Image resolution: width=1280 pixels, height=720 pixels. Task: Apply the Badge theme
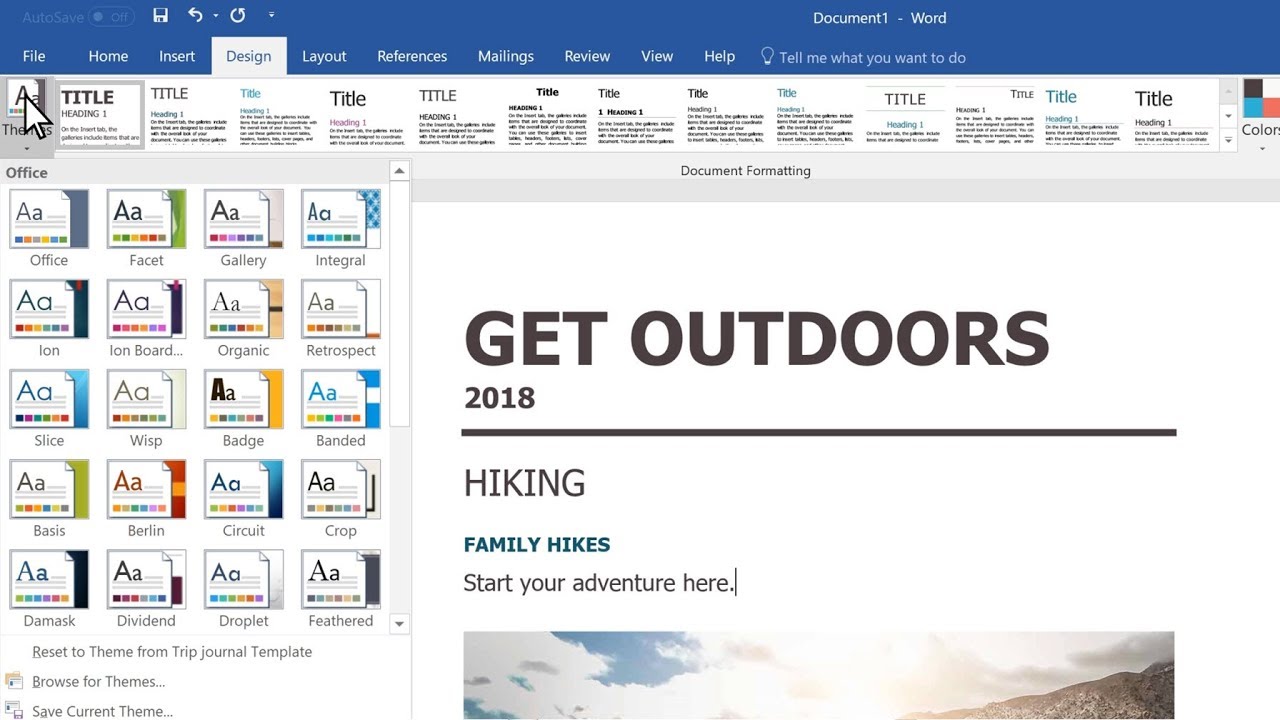(243, 399)
